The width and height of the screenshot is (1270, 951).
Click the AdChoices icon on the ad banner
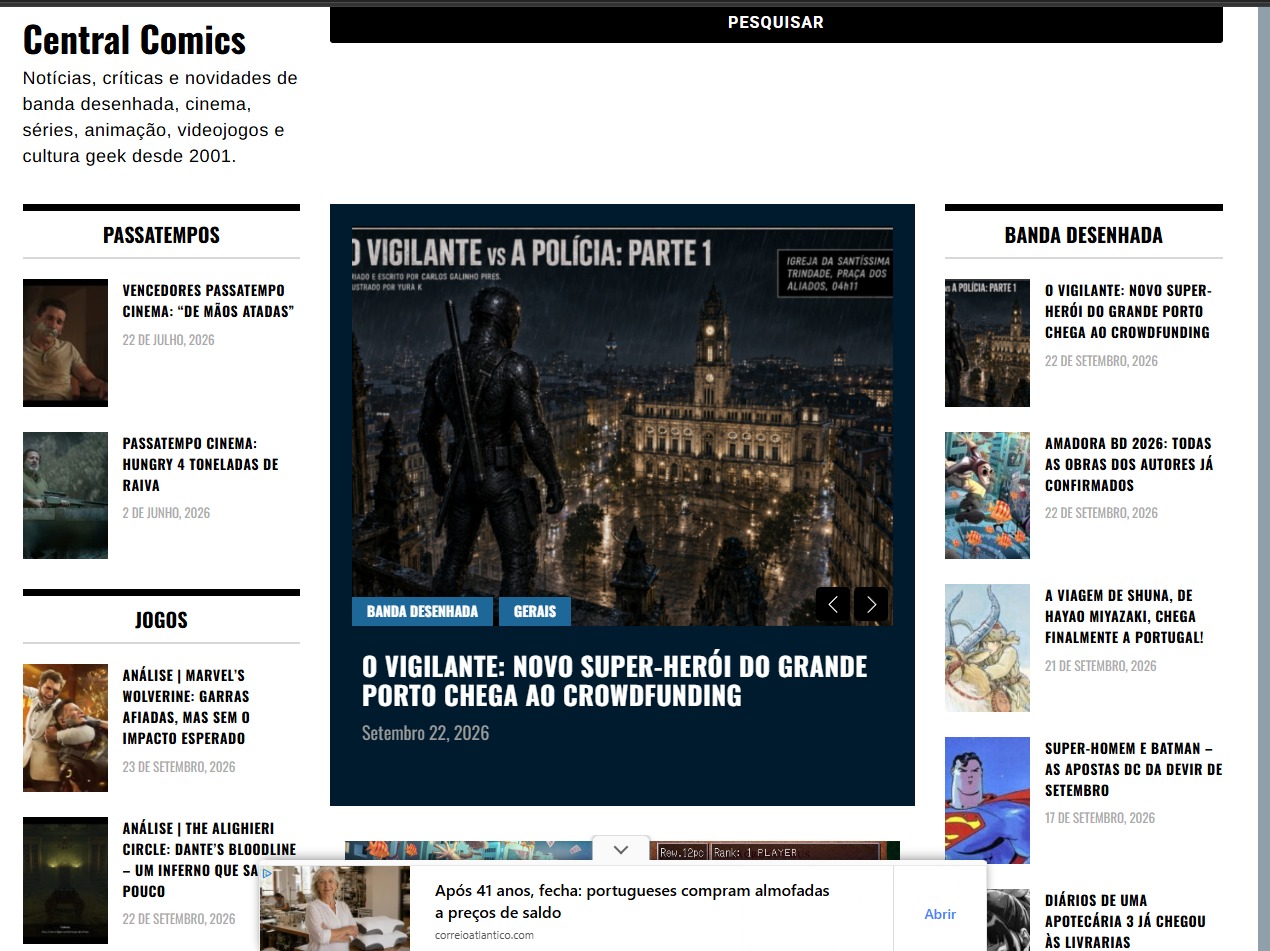pos(267,873)
